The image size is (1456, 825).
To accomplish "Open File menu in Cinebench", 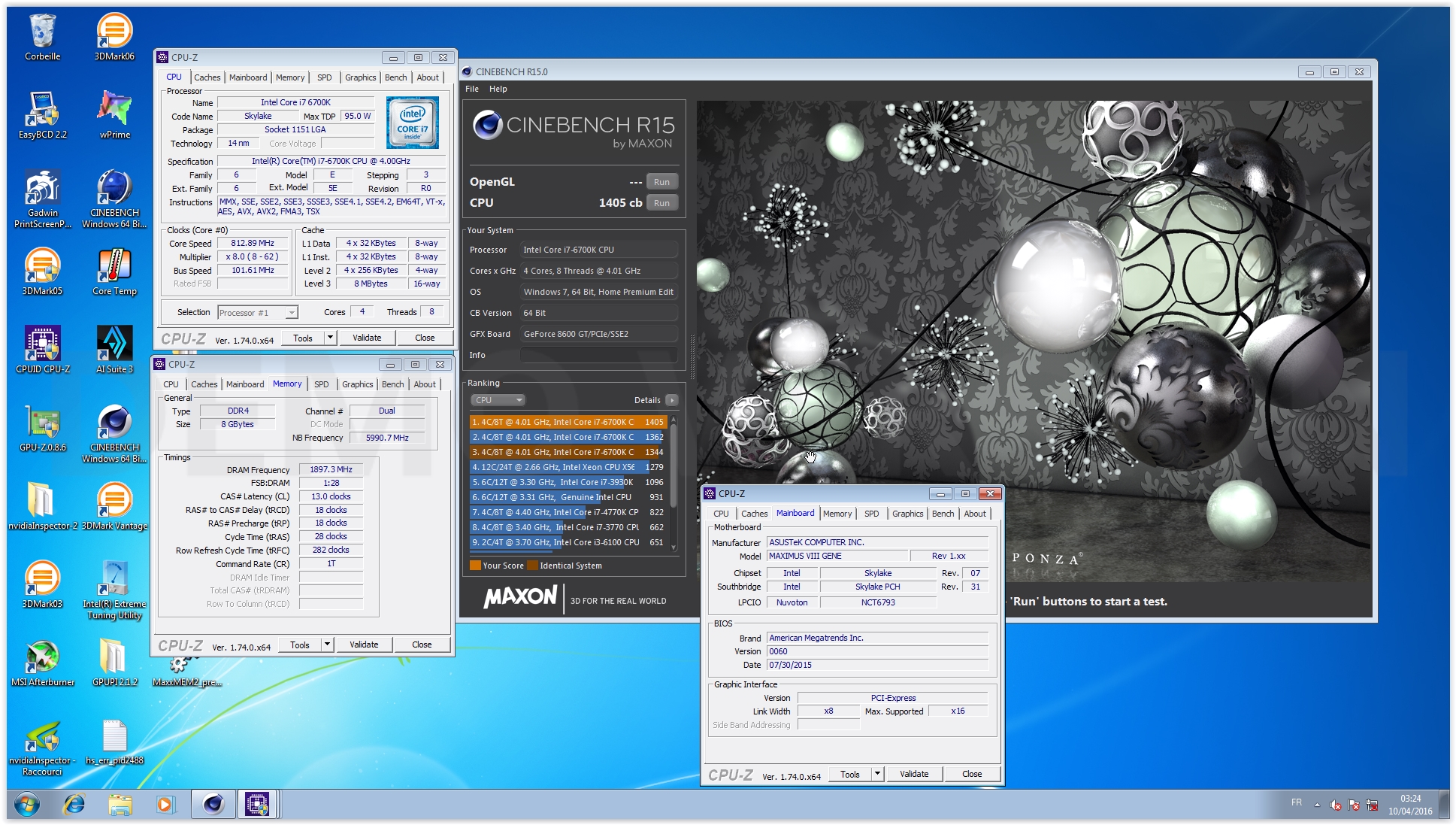I will click(x=472, y=89).
